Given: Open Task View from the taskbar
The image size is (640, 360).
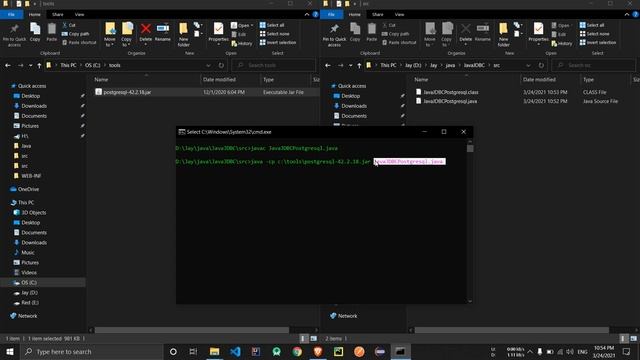Looking at the screenshot, I should click(193, 351).
